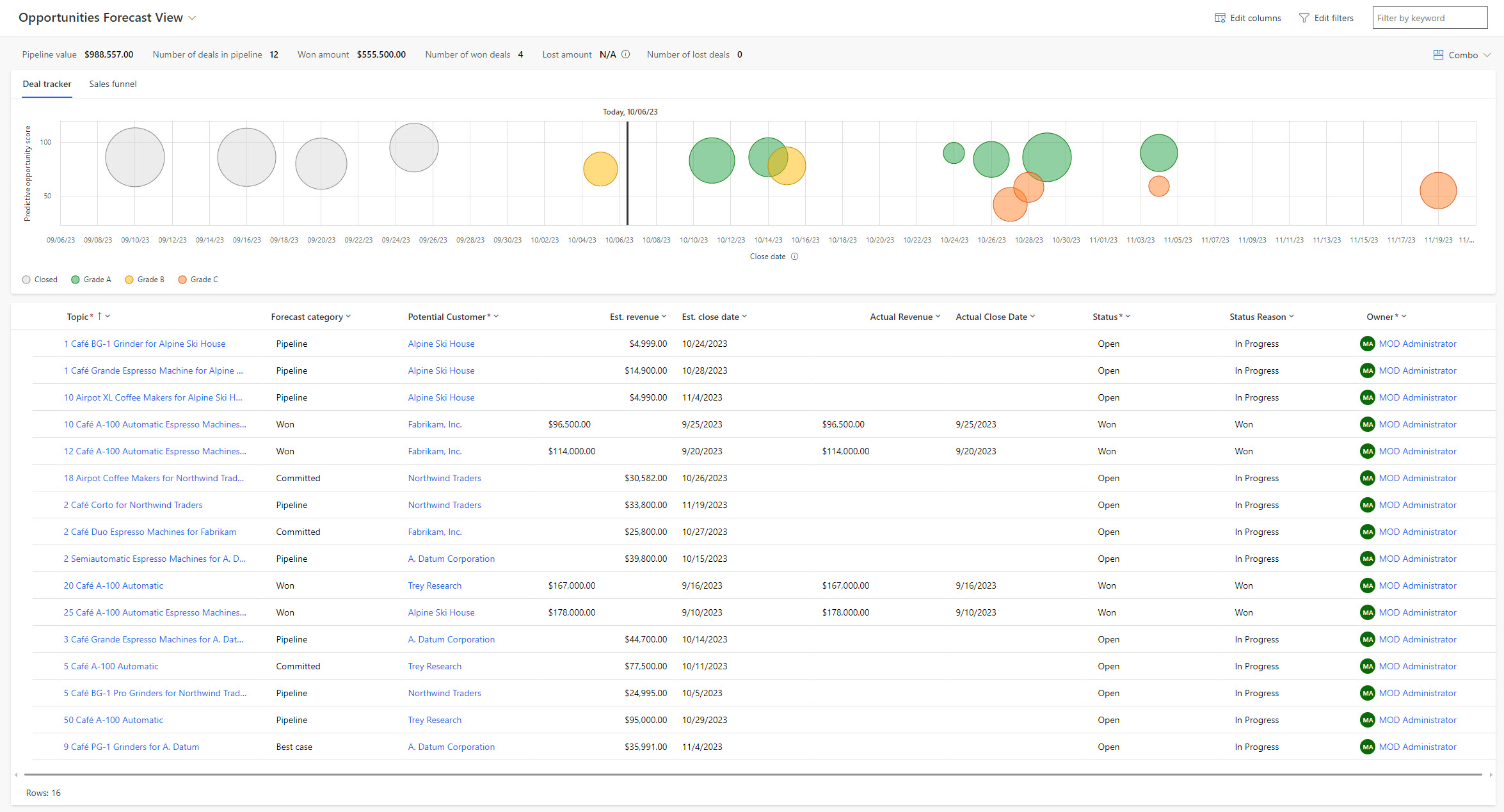Screen dimensions: 1504x812
Task: Open Actual Revenue column menu
Action: [938, 317]
